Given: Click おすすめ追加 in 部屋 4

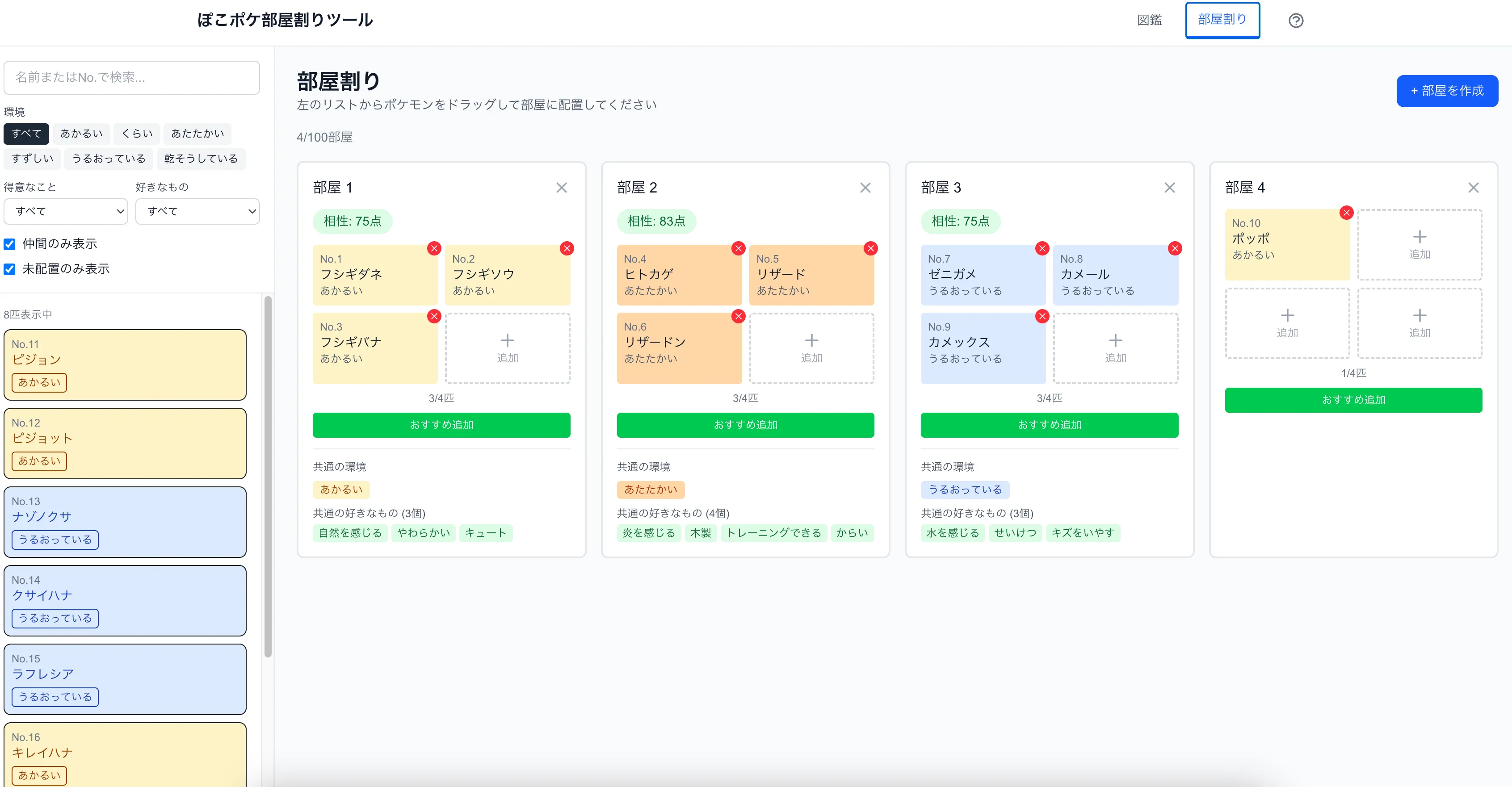Looking at the screenshot, I should pos(1353,400).
